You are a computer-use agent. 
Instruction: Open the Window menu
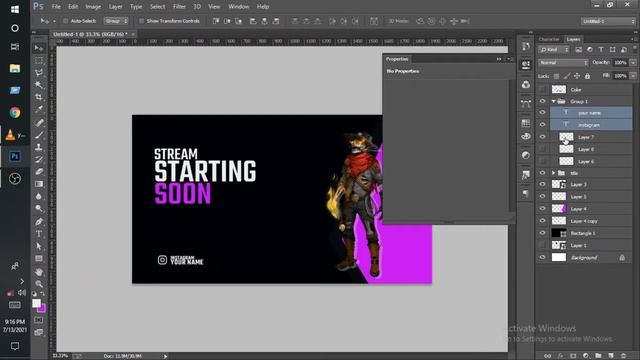pos(238,7)
